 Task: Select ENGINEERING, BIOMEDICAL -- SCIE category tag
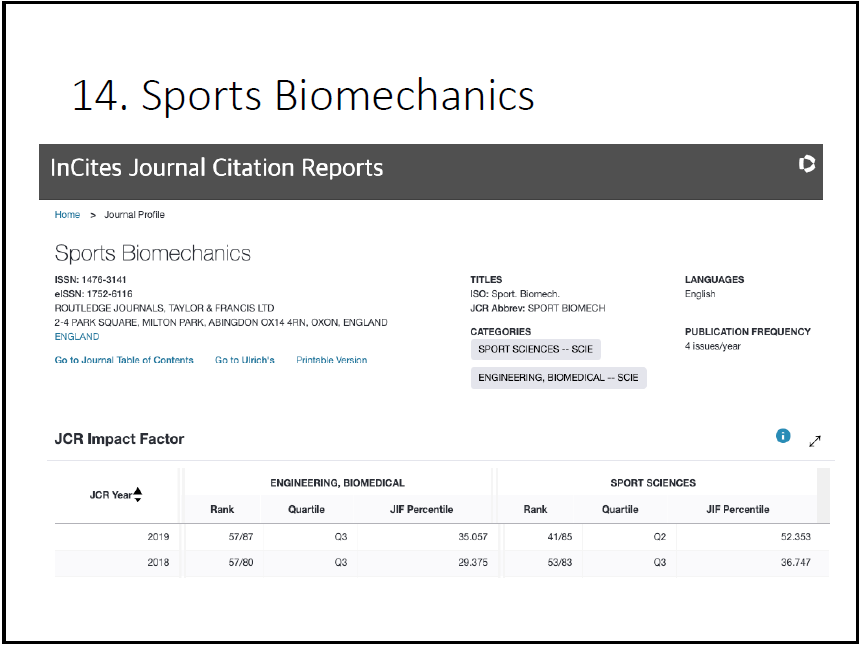(558, 377)
